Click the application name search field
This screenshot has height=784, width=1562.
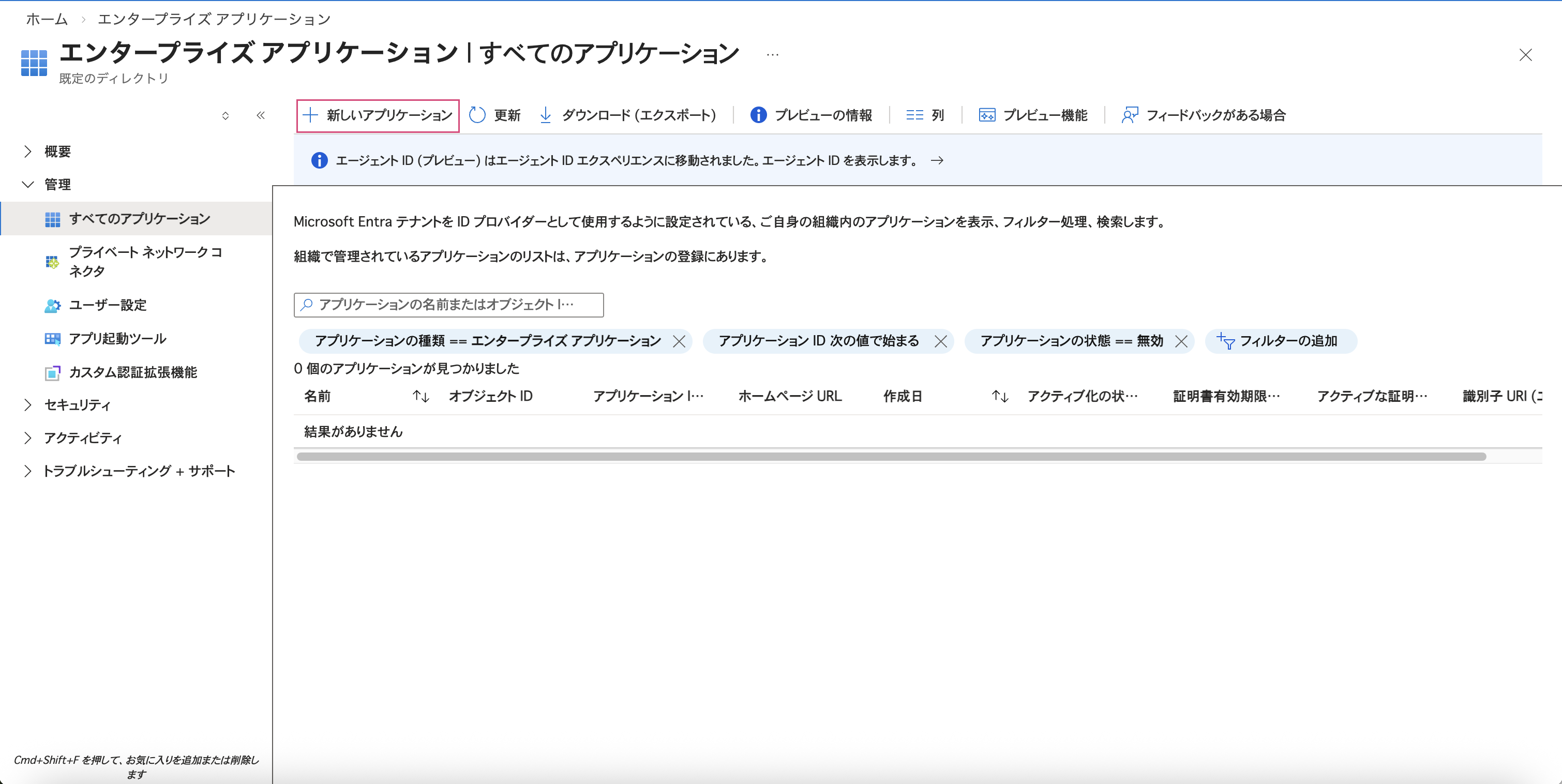448,305
